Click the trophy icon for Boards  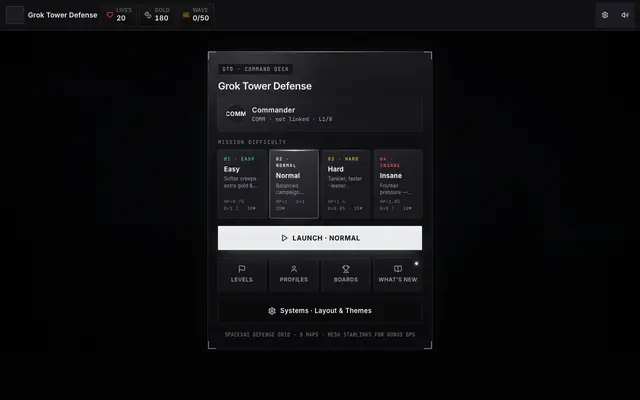[x=346, y=269]
